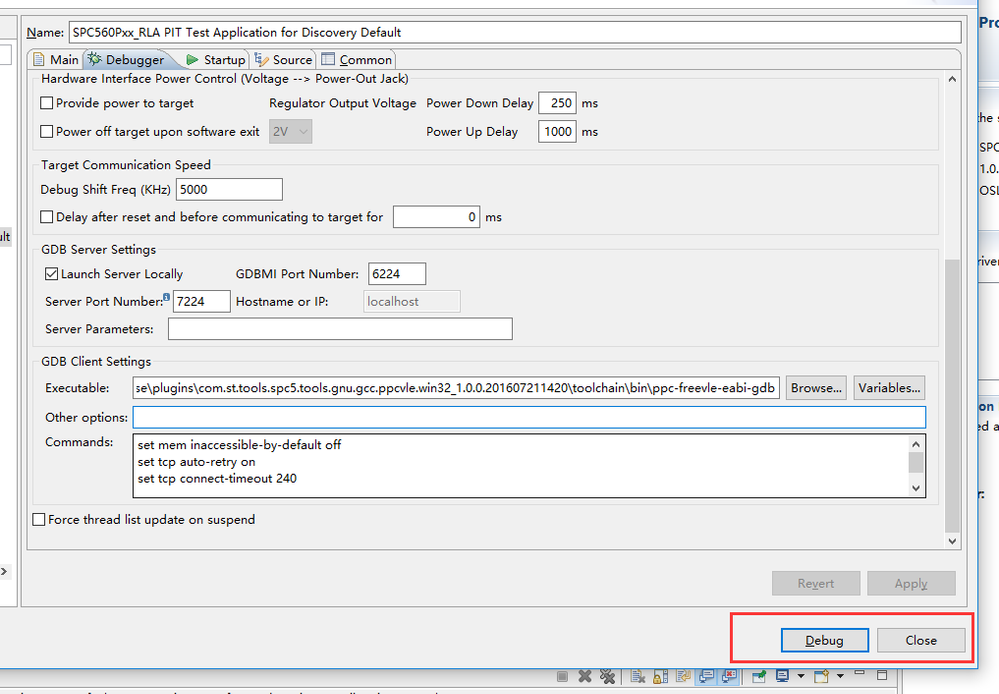
Task: Click the Hostname or IP field
Action: [x=412, y=301]
